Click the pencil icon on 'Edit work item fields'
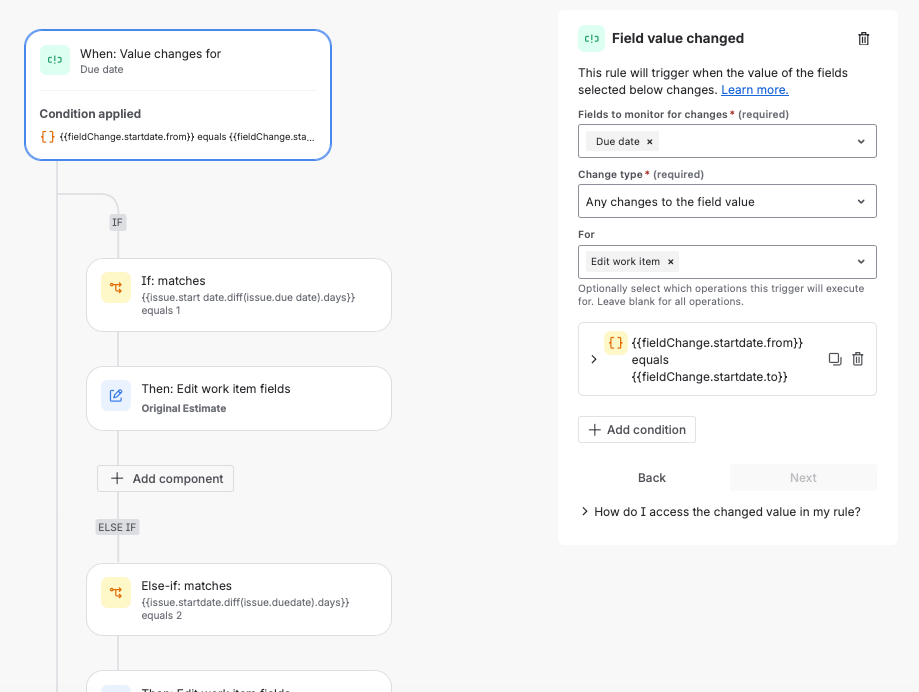 coord(116,396)
